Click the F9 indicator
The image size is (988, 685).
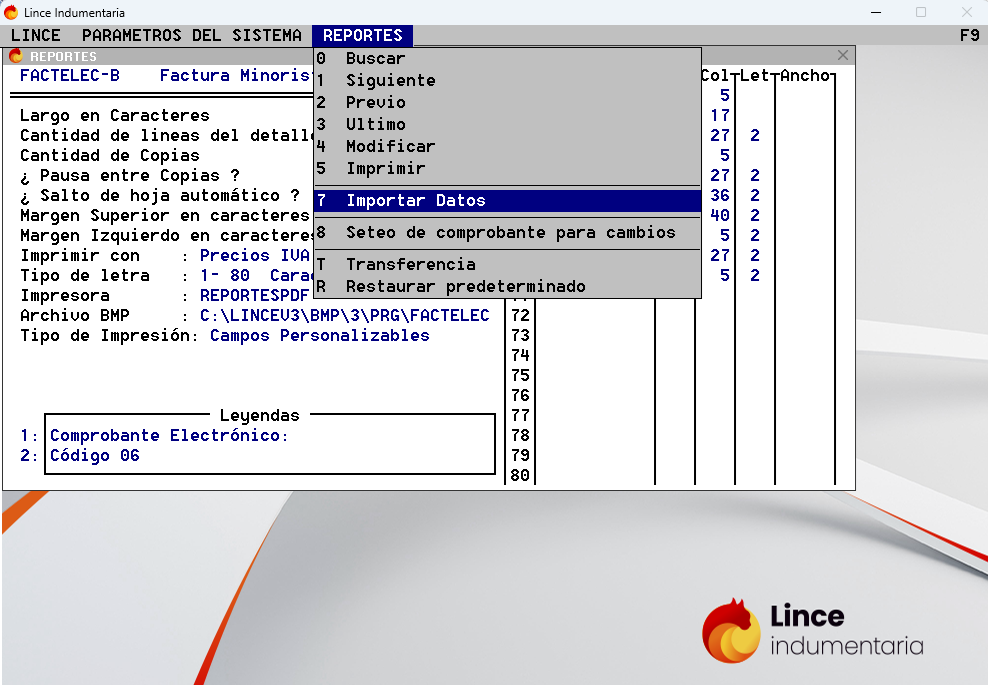(x=970, y=35)
